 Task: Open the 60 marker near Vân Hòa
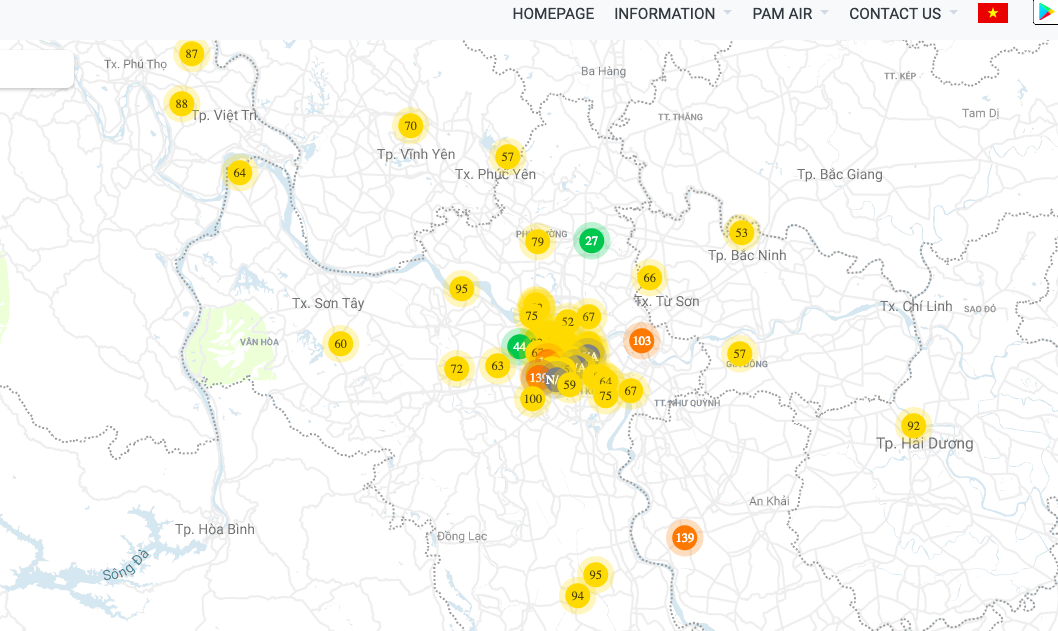pos(341,344)
